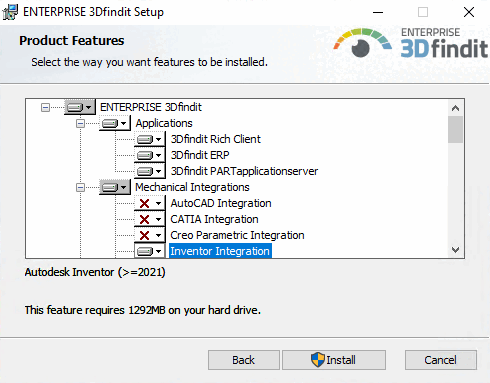Select the ENTERPRISE 3Dfindit tree item
Screen dimensions: 490x383
(151, 107)
